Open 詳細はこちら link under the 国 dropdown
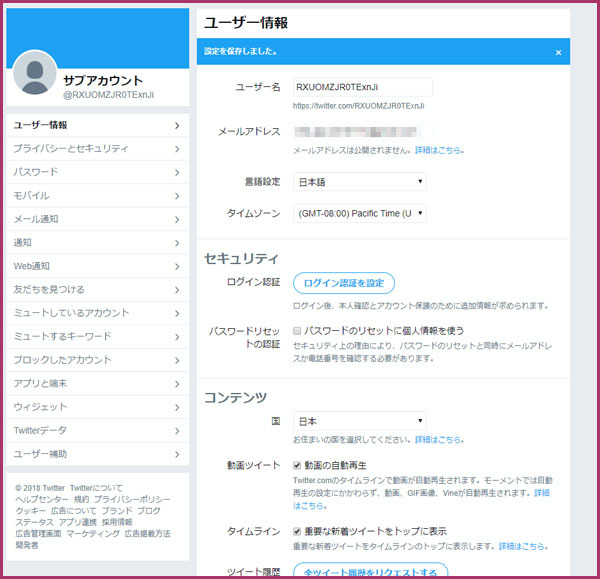The width and height of the screenshot is (600, 579). click(x=438, y=440)
